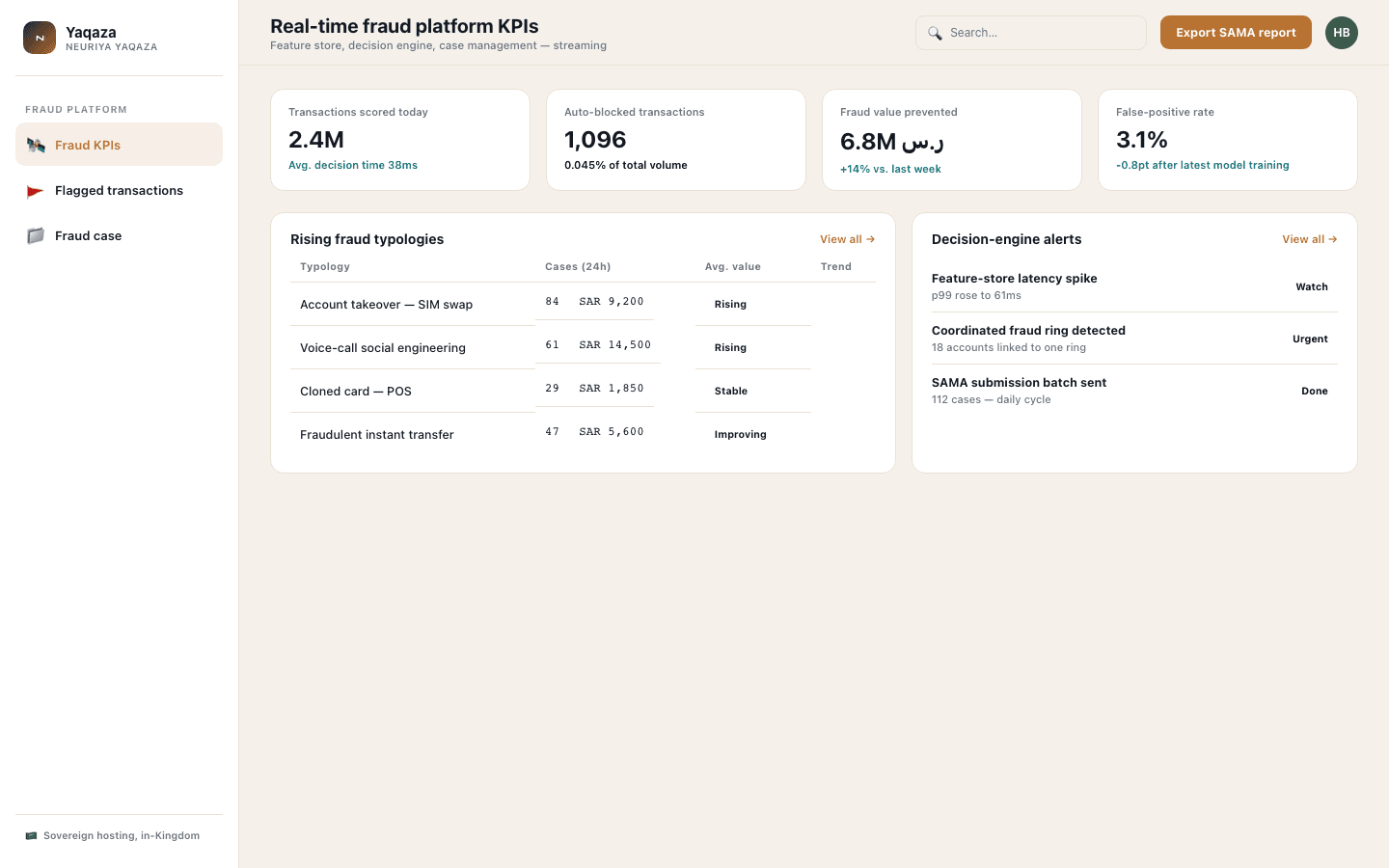Viewport: 1389px width, 868px height.
Task: Click the Typology column header
Action: [x=325, y=267]
